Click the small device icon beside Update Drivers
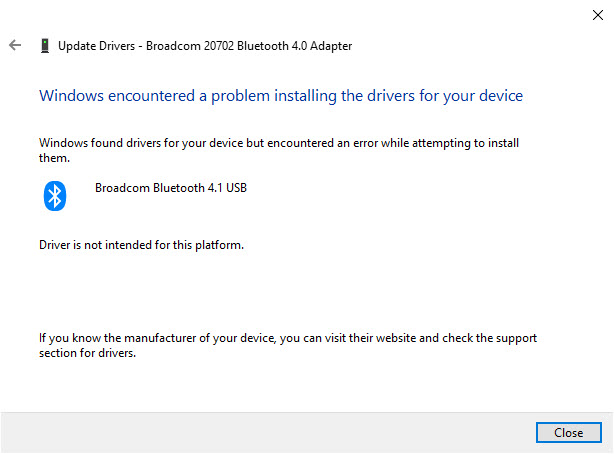 [44, 45]
